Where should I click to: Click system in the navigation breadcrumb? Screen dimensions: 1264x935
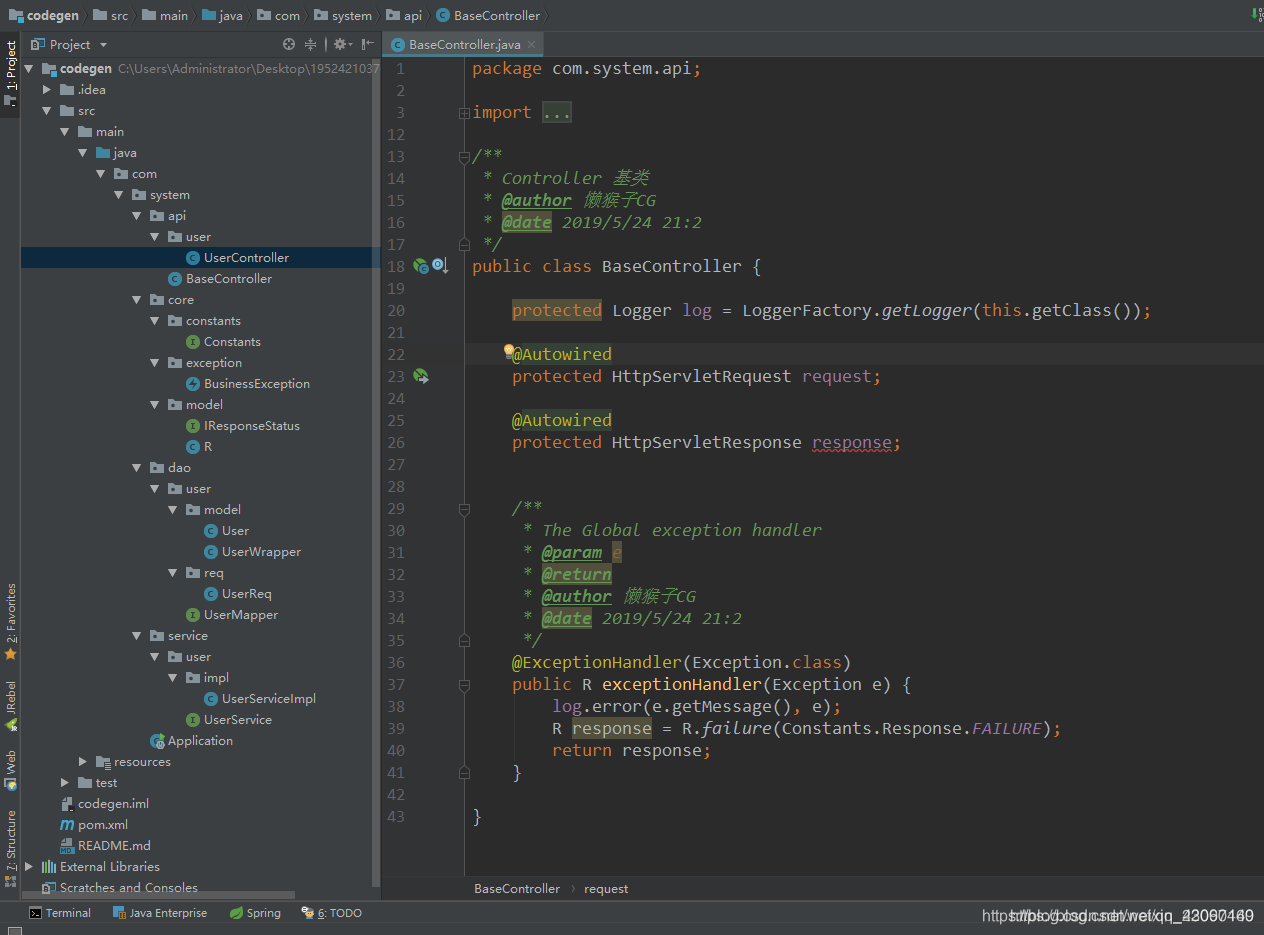(x=343, y=16)
